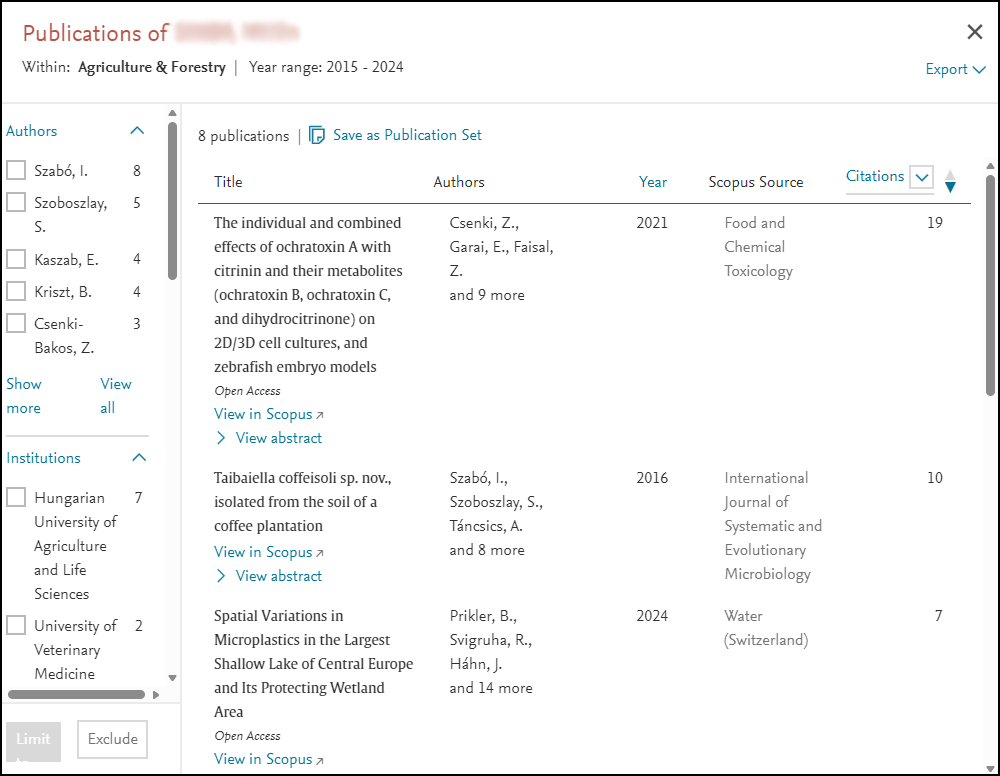The image size is (1000, 776).
Task: Click 'and 14 more' authors text
Action: click(490, 688)
